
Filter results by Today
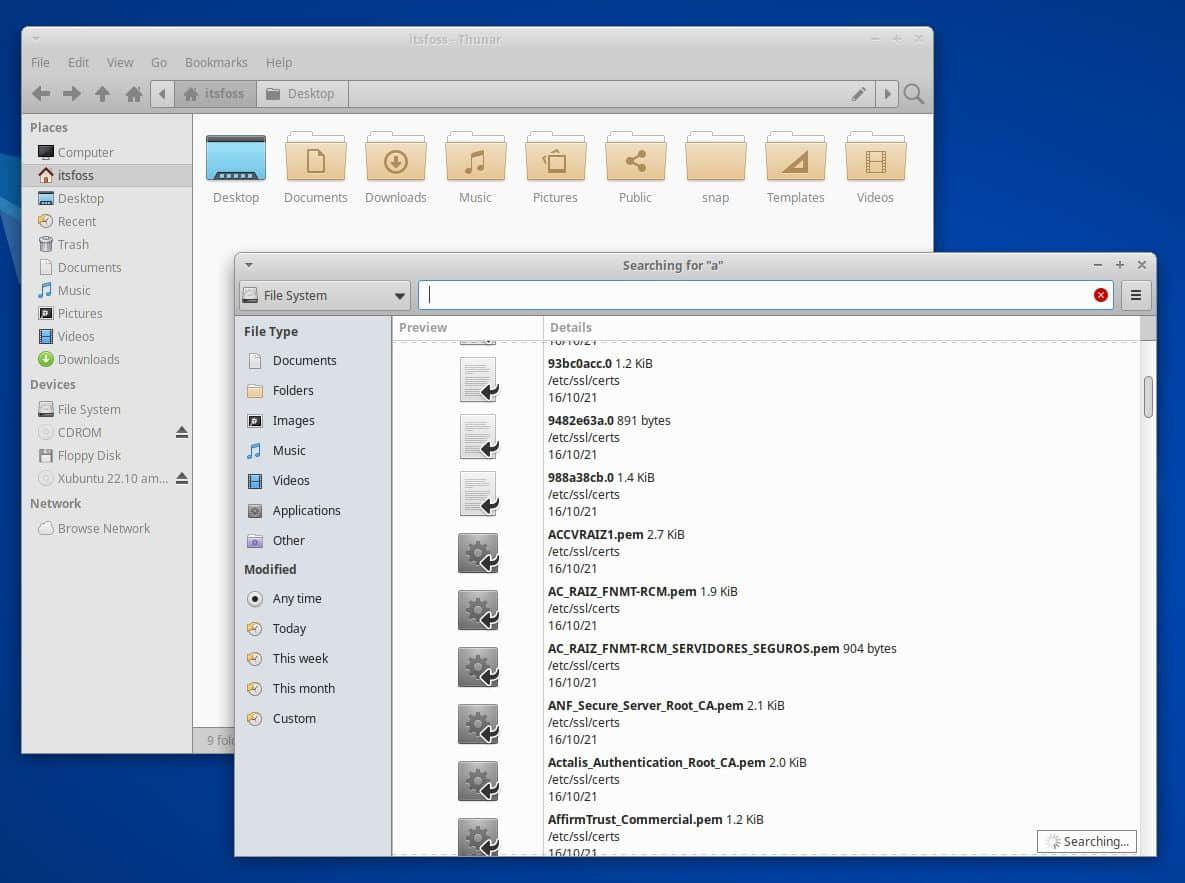click(x=289, y=629)
